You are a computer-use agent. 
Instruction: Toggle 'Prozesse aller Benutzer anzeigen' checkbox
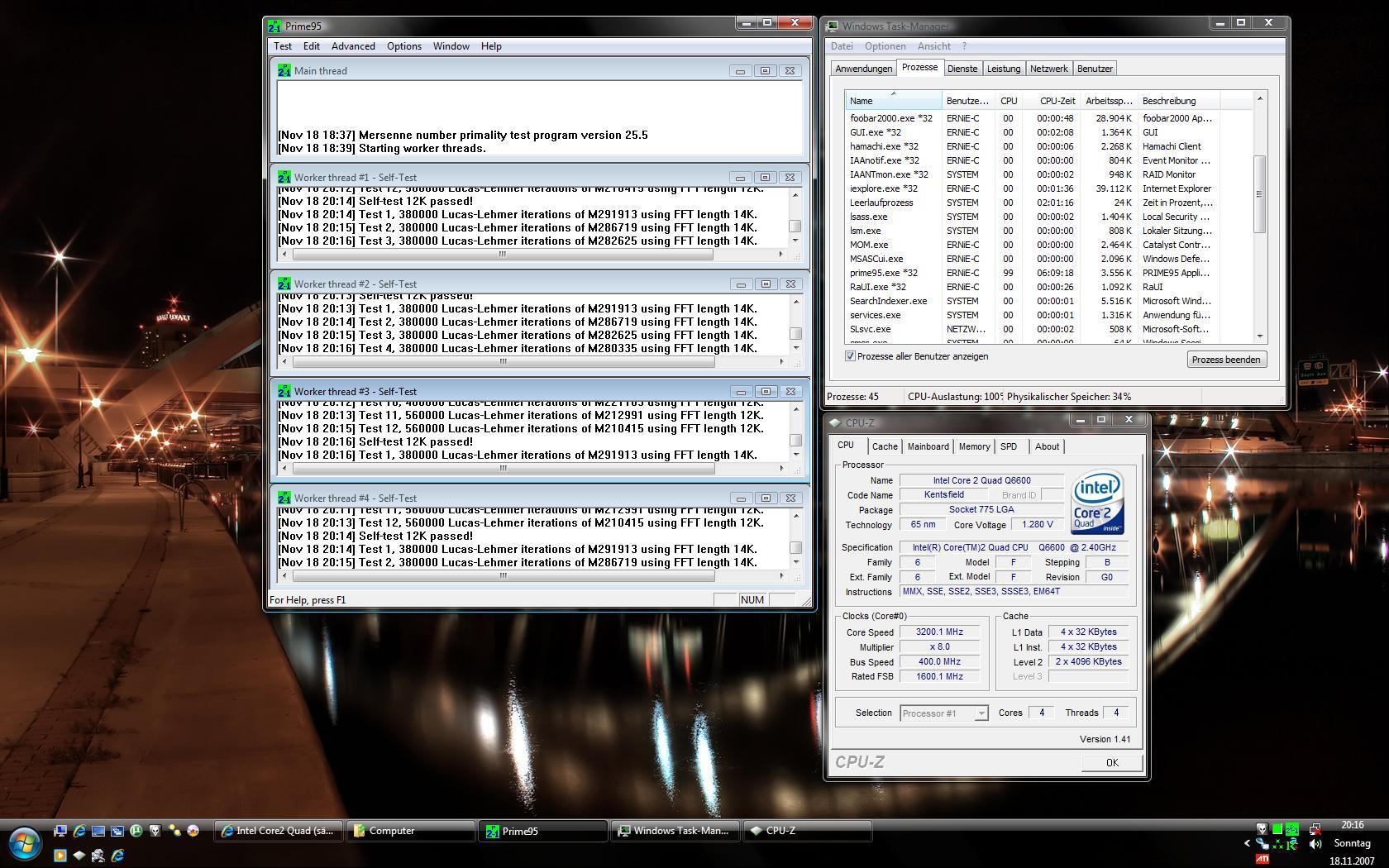coord(850,356)
